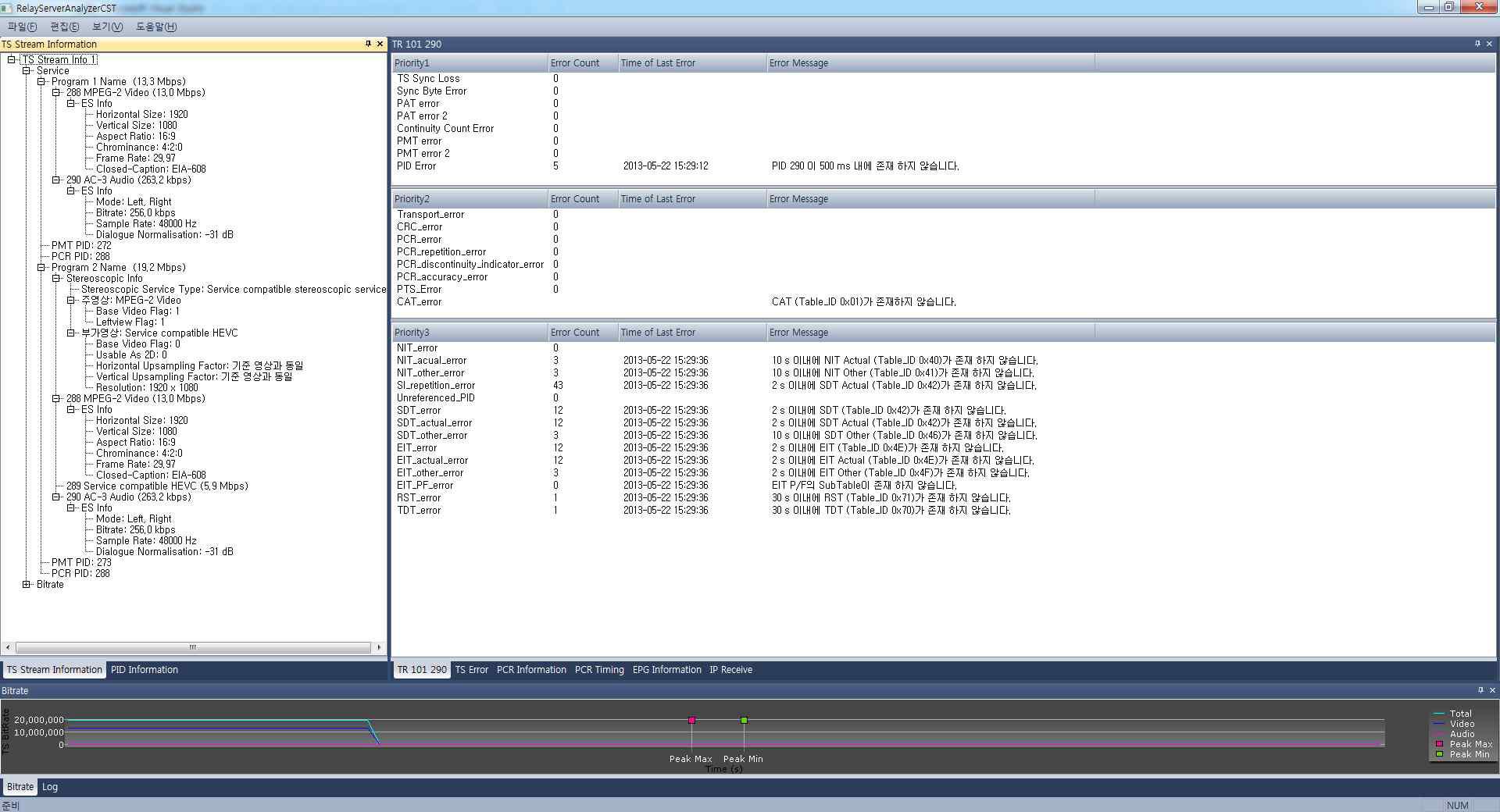Open the PCR Timing tab

(x=599, y=670)
